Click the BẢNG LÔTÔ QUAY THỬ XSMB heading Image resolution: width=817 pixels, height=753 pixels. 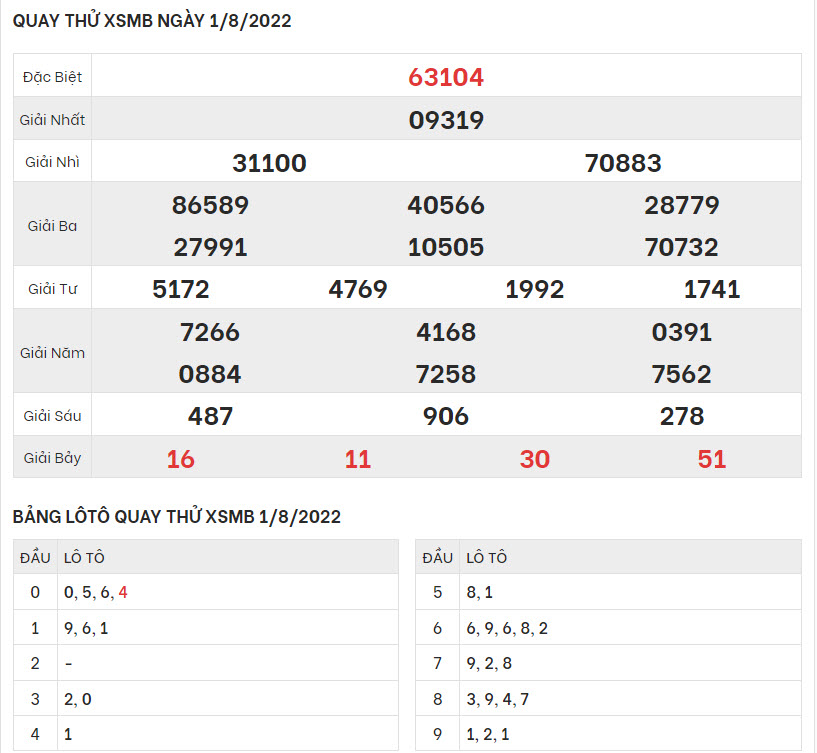pyautogui.click(x=177, y=517)
